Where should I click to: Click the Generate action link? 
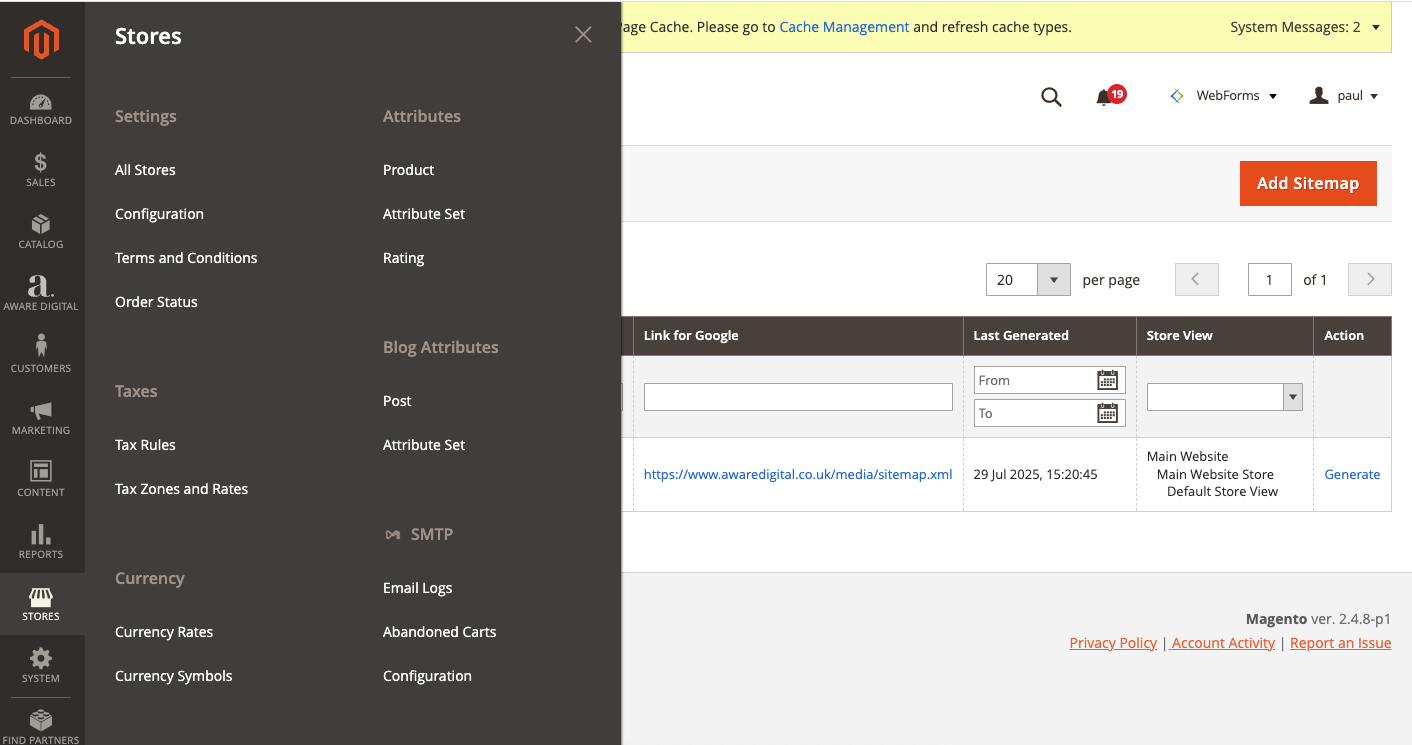click(x=1352, y=474)
